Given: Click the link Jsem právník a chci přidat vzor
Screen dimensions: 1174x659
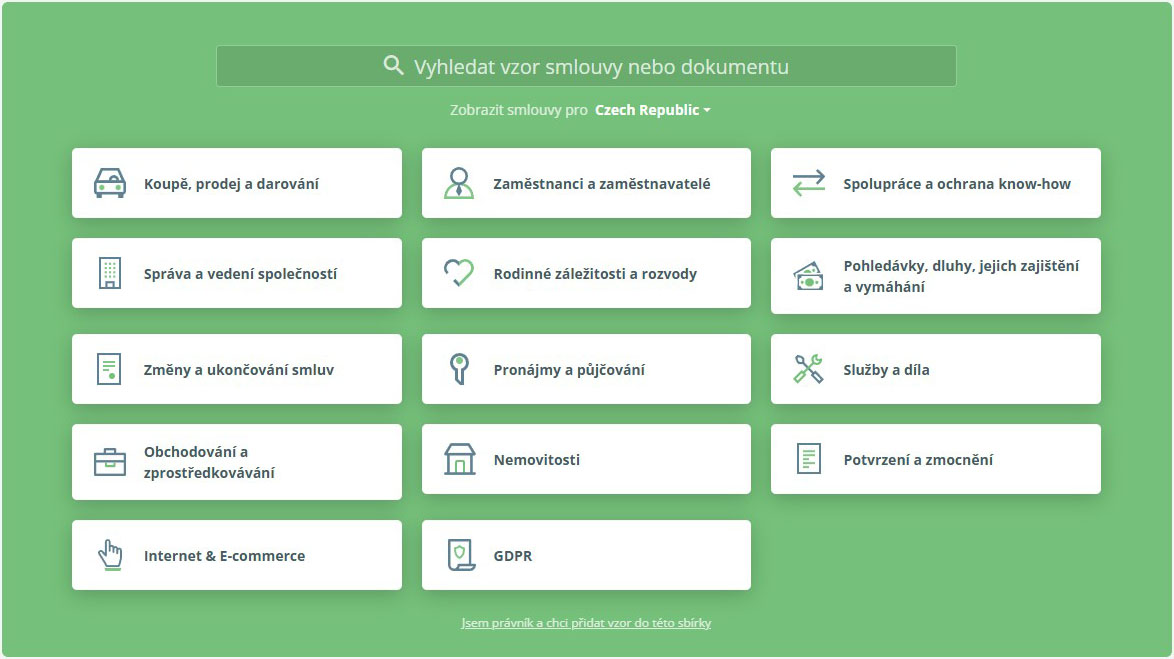Looking at the screenshot, I should tap(586, 622).
